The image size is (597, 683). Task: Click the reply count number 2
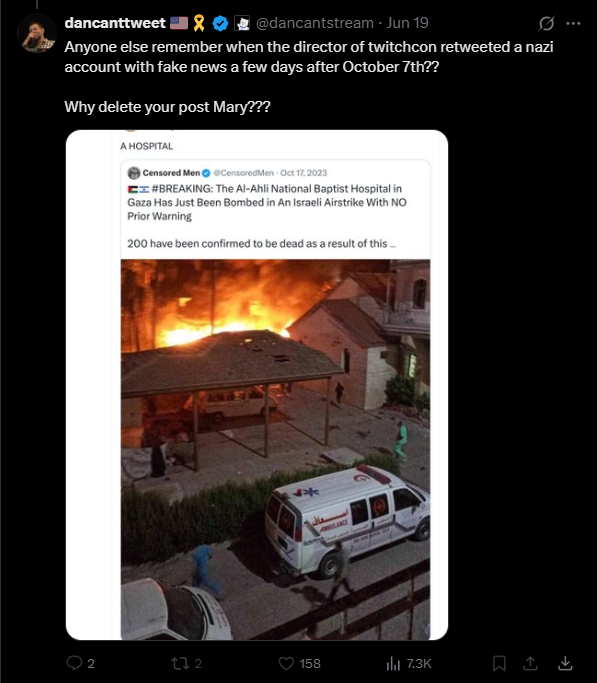coord(91,663)
